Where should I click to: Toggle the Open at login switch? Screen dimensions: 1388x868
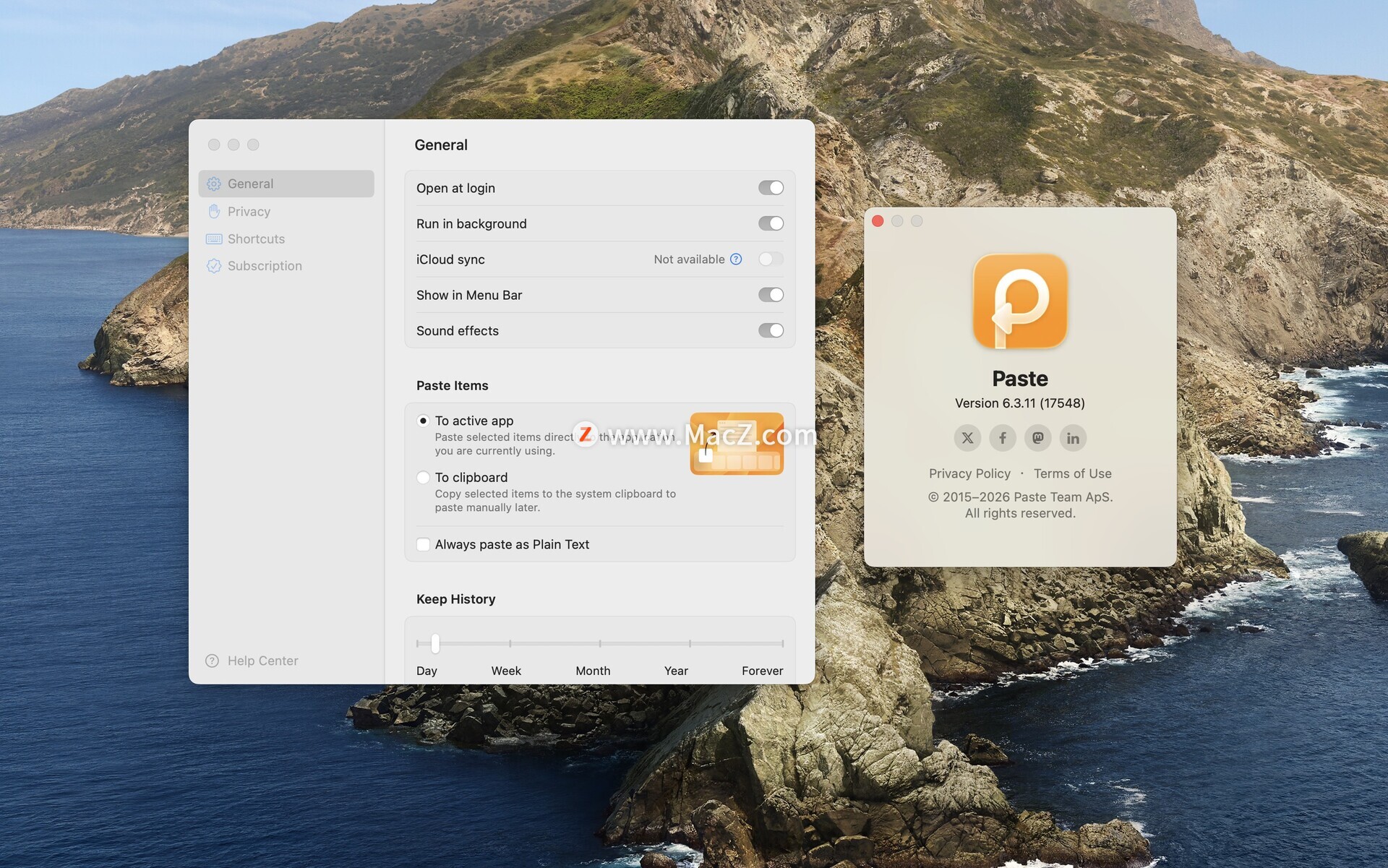click(771, 188)
